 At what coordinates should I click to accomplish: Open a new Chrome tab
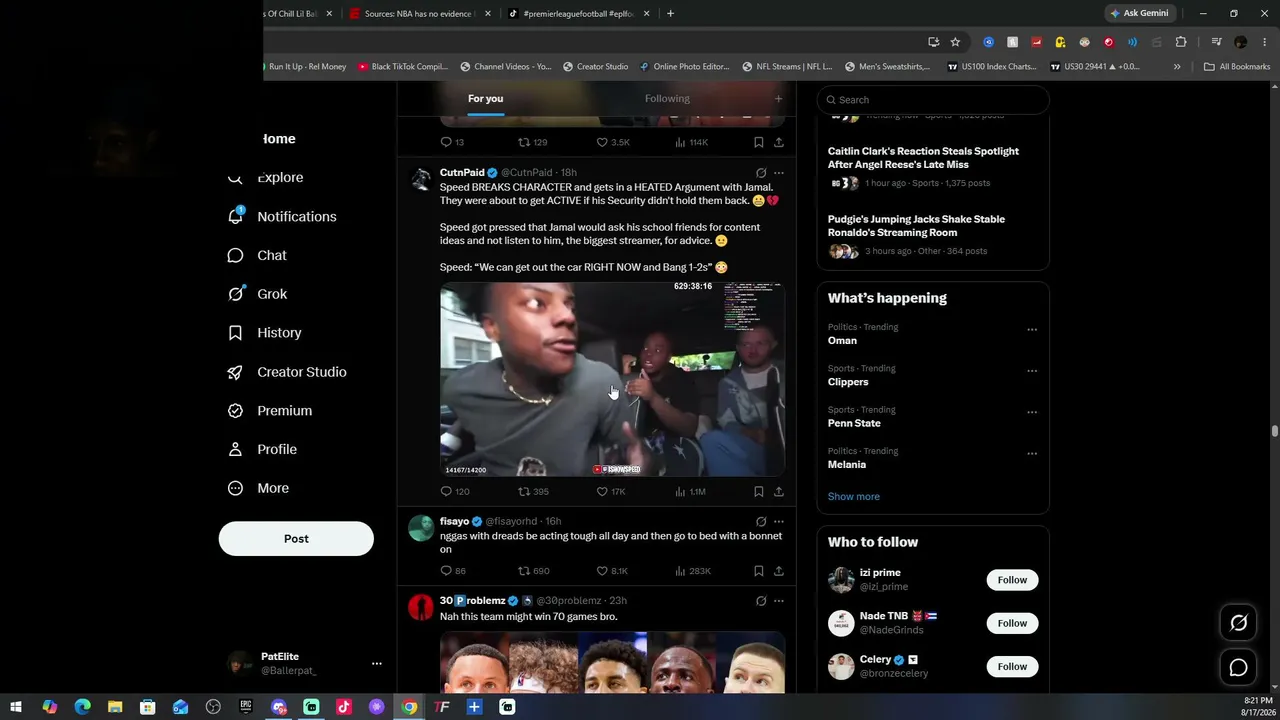click(670, 14)
